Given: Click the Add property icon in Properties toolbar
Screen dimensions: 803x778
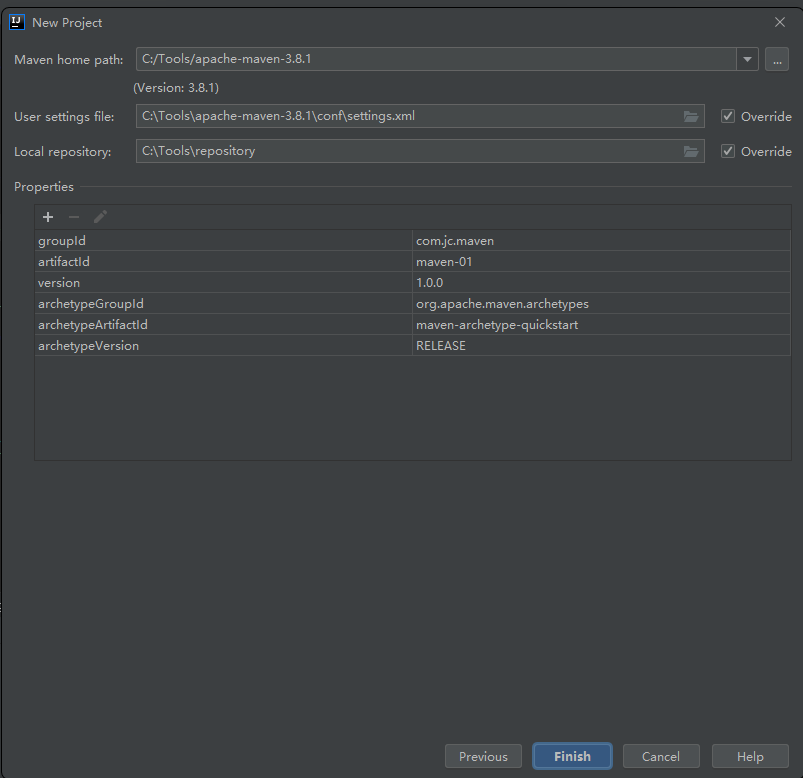Looking at the screenshot, I should tap(47, 216).
